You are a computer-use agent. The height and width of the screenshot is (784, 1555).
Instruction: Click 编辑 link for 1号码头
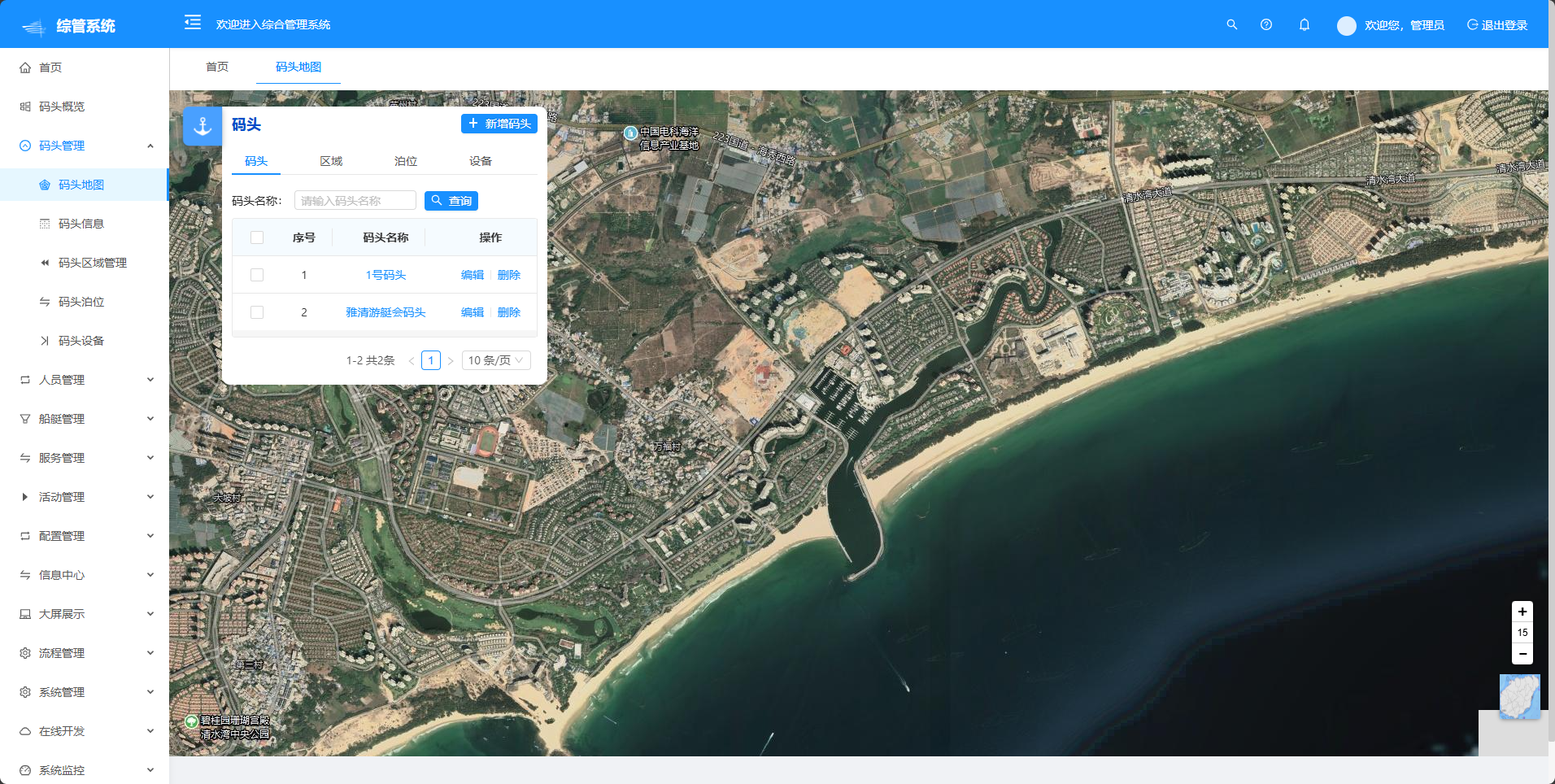[472, 275]
